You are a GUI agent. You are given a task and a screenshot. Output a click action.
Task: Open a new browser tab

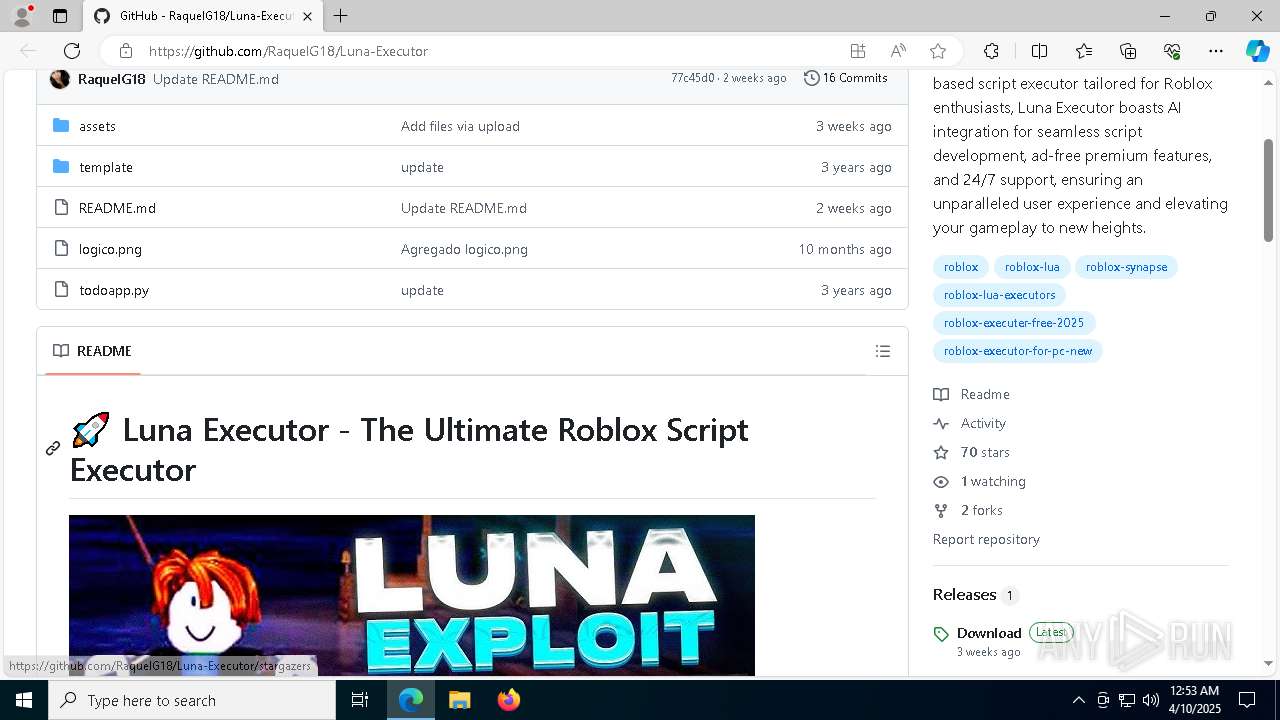pyautogui.click(x=341, y=16)
